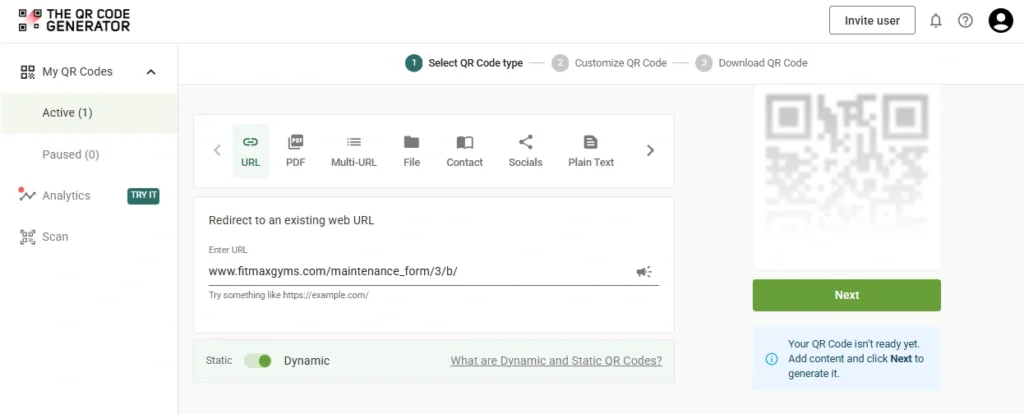Click the green Next button

[x=846, y=295]
